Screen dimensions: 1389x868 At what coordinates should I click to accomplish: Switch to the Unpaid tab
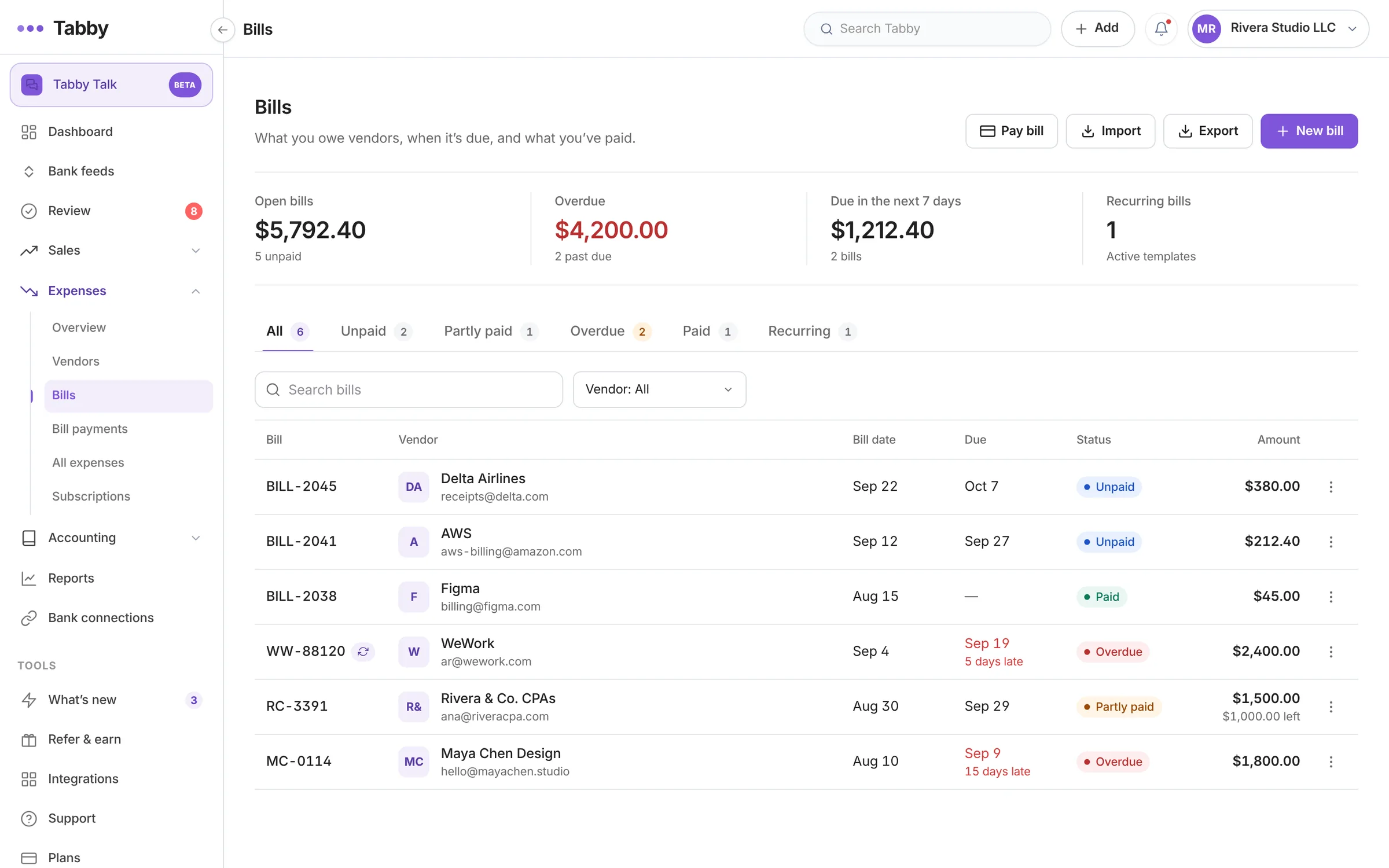pyautogui.click(x=376, y=331)
